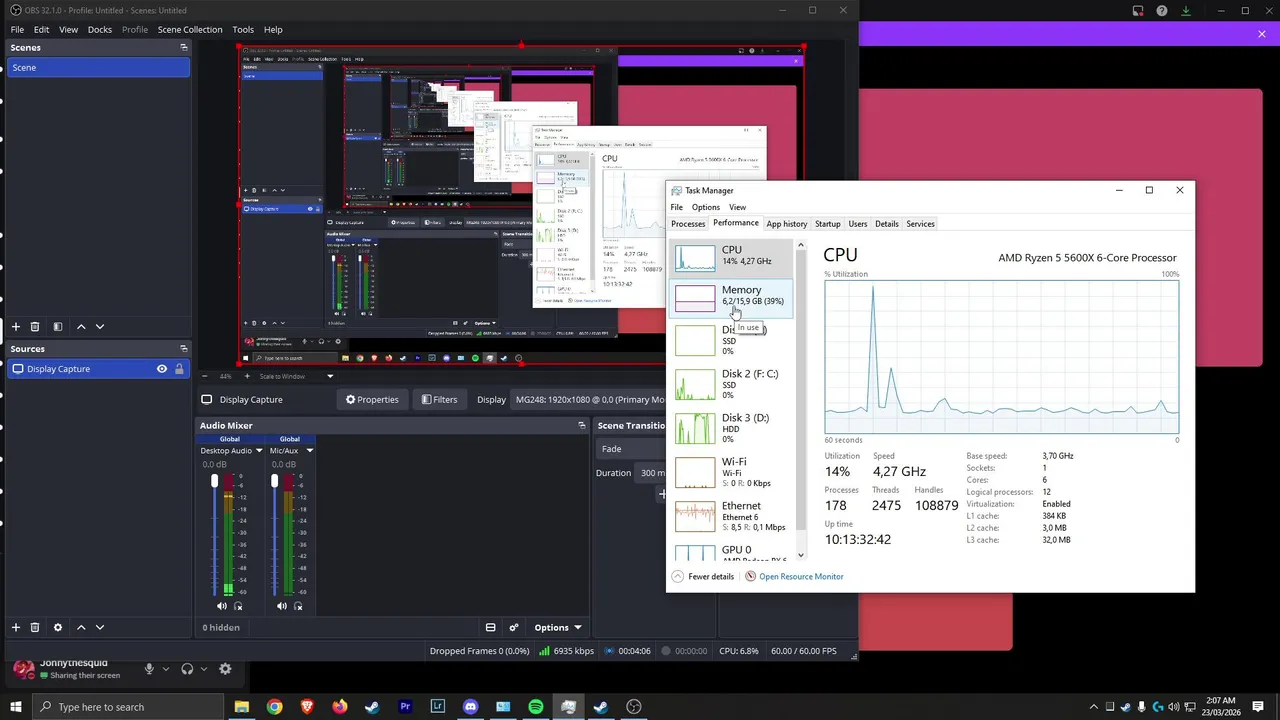Screen dimensions: 1280x720
Task: Click Windows taskbar search box
Action: (128, 707)
